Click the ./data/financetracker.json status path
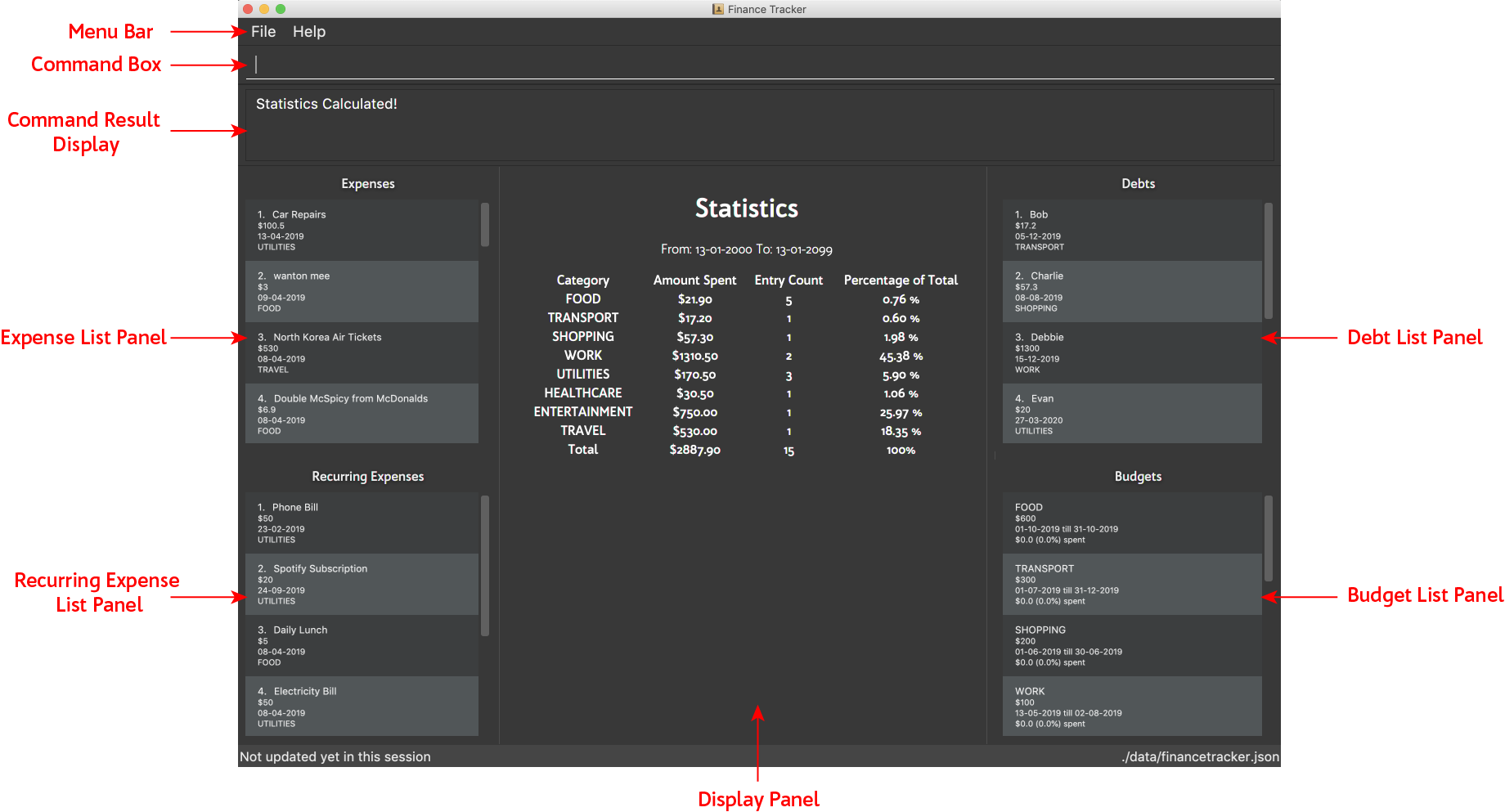 tap(1200, 757)
